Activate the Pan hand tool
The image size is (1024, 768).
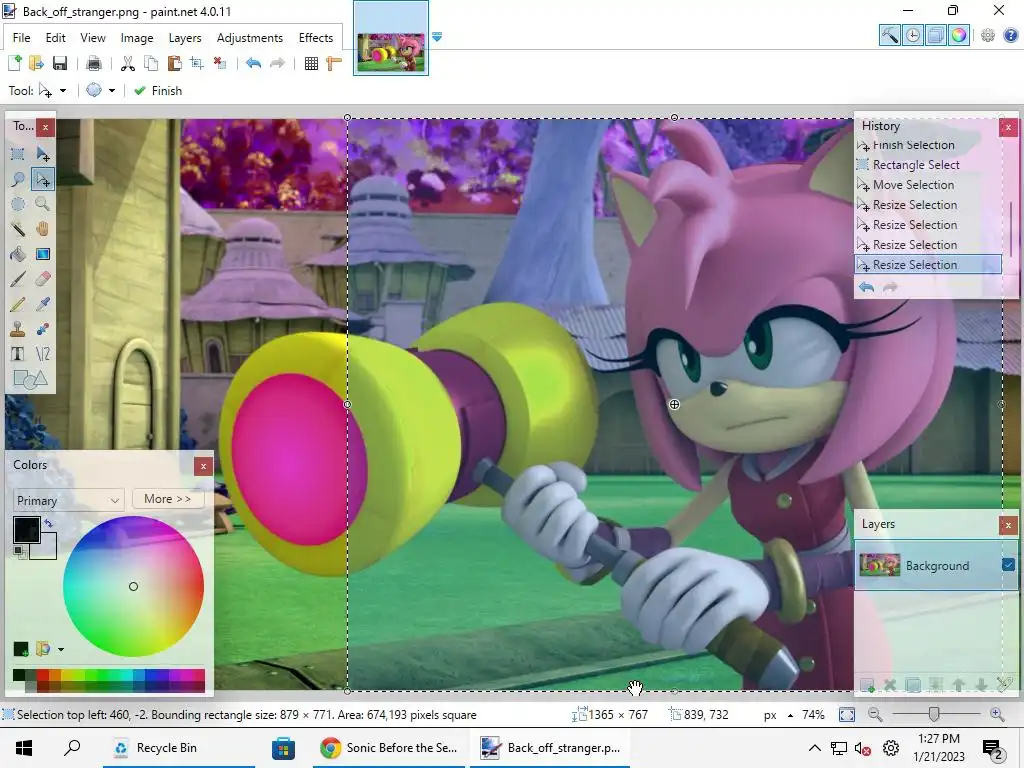[x=42, y=229]
